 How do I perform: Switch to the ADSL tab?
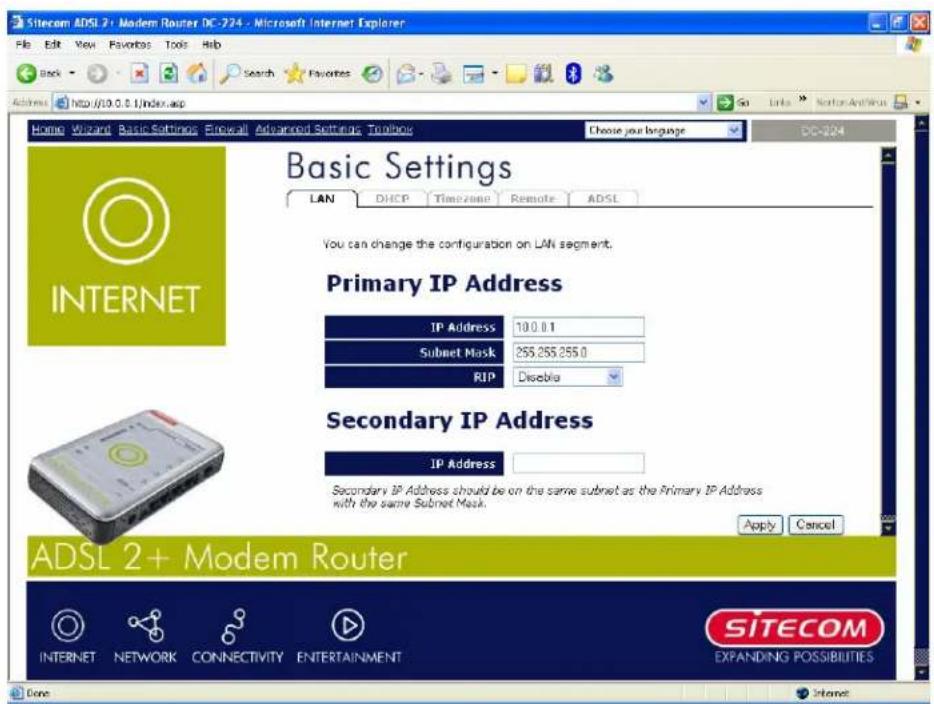[x=603, y=199]
